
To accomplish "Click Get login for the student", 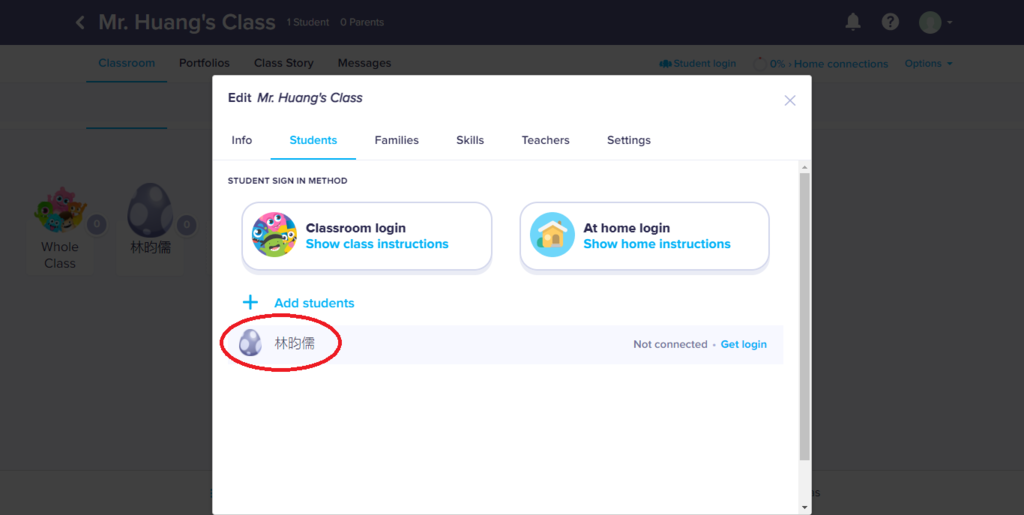I will tap(744, 344).
